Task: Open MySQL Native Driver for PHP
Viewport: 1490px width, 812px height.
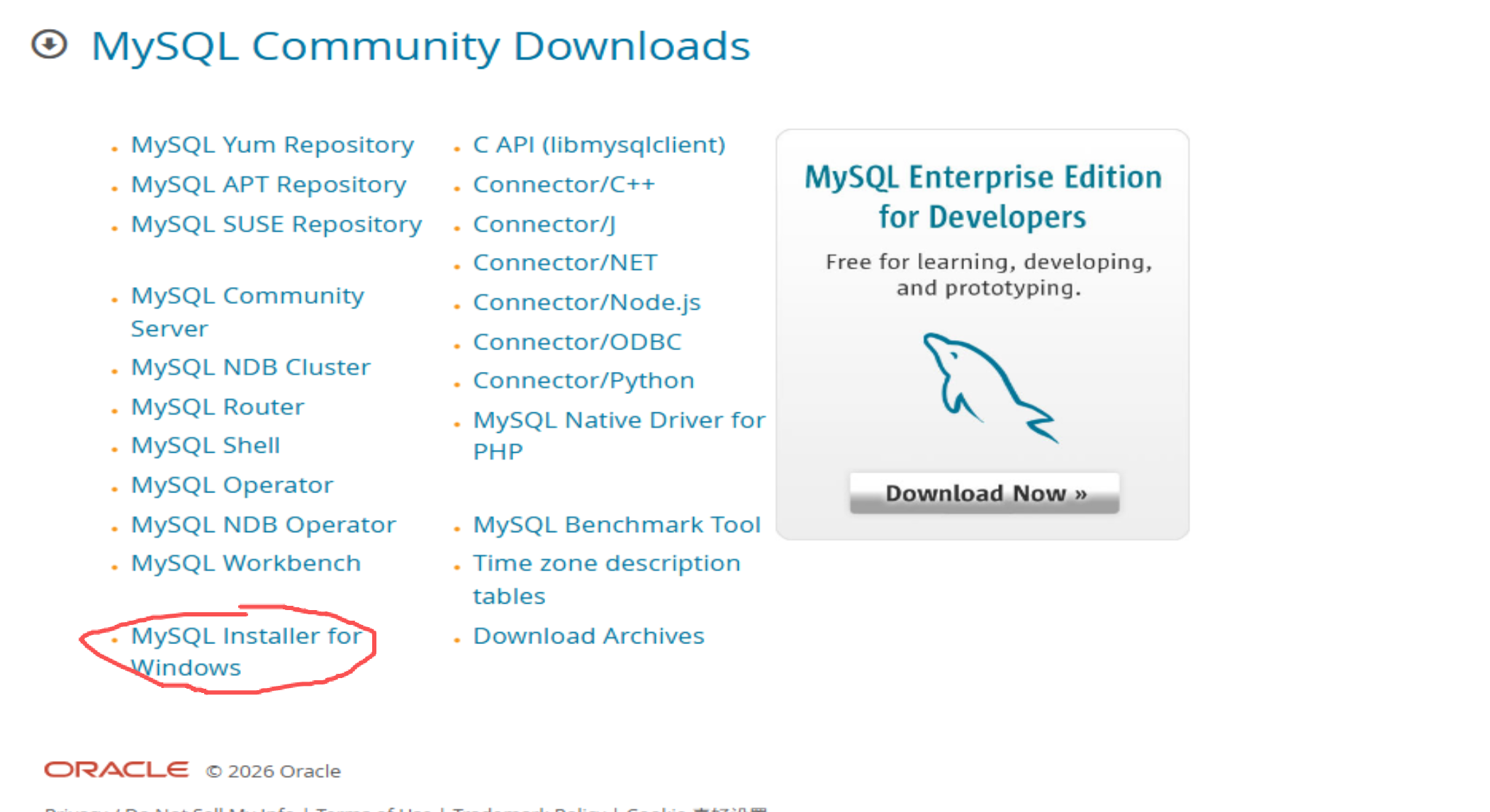Action: point(620,436)
